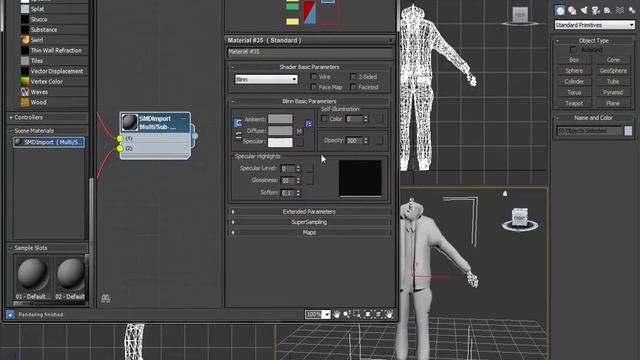Click the Waves map icon in browser
This screenshot has width=640, height=360.
point(25,92)
